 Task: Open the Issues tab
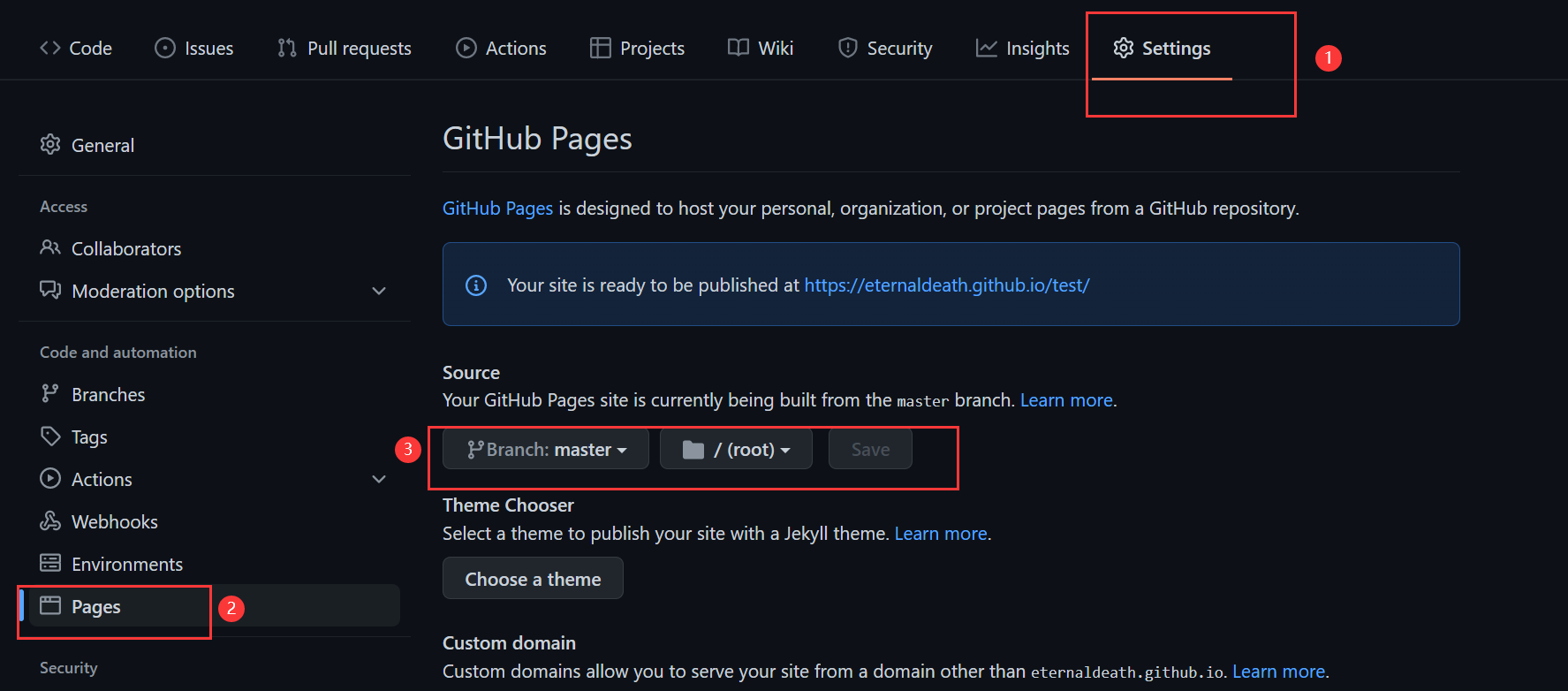pos(194,48)
